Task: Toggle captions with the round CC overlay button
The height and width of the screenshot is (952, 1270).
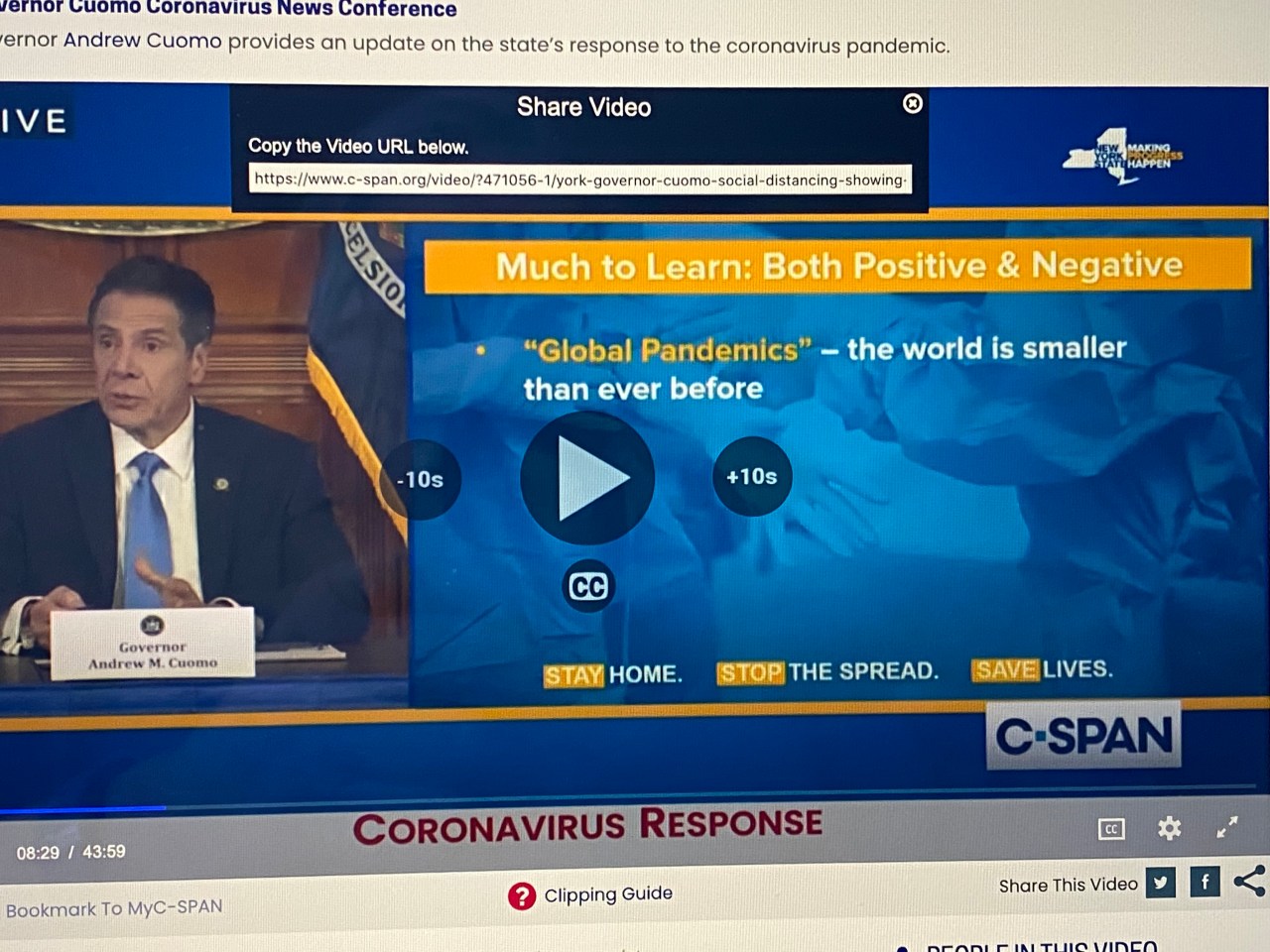Action: coord(587,586)
